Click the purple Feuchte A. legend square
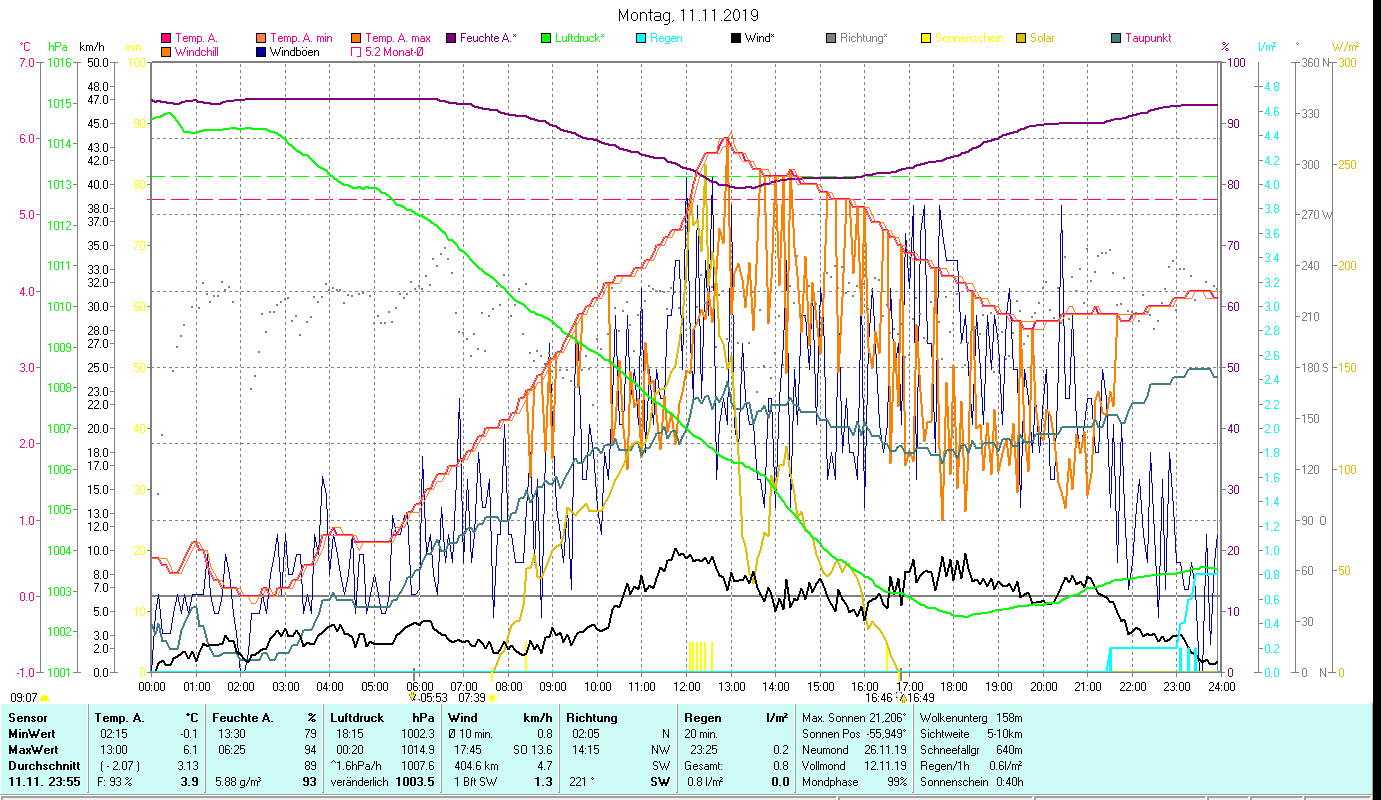The image size is (1381, 800). [x=451, y=38]
